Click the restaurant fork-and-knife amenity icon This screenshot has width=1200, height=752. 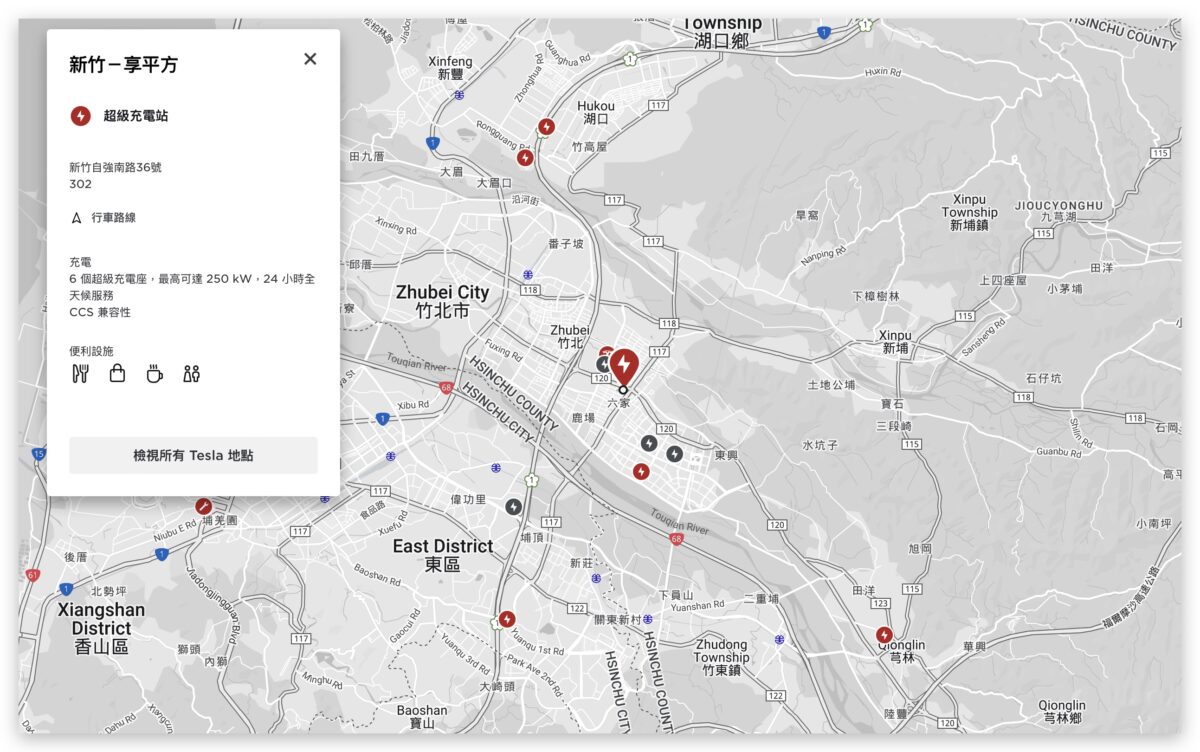tap(81, 374)
